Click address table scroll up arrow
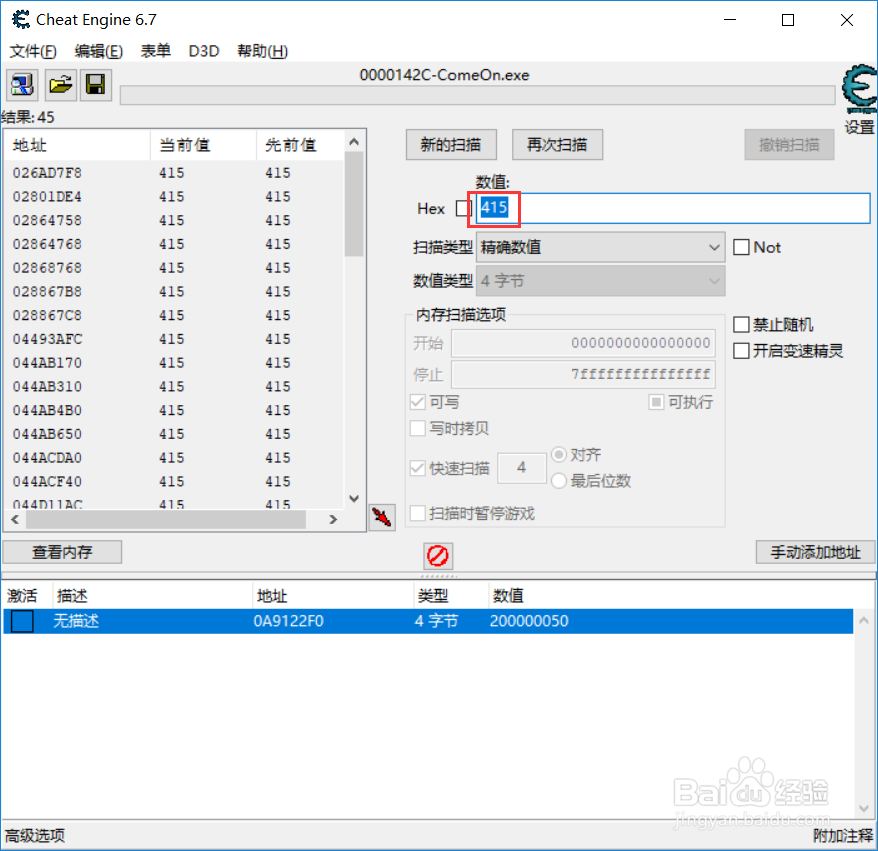Image resolution: width=878 pixels, height=851 pixels. [864, 620]
